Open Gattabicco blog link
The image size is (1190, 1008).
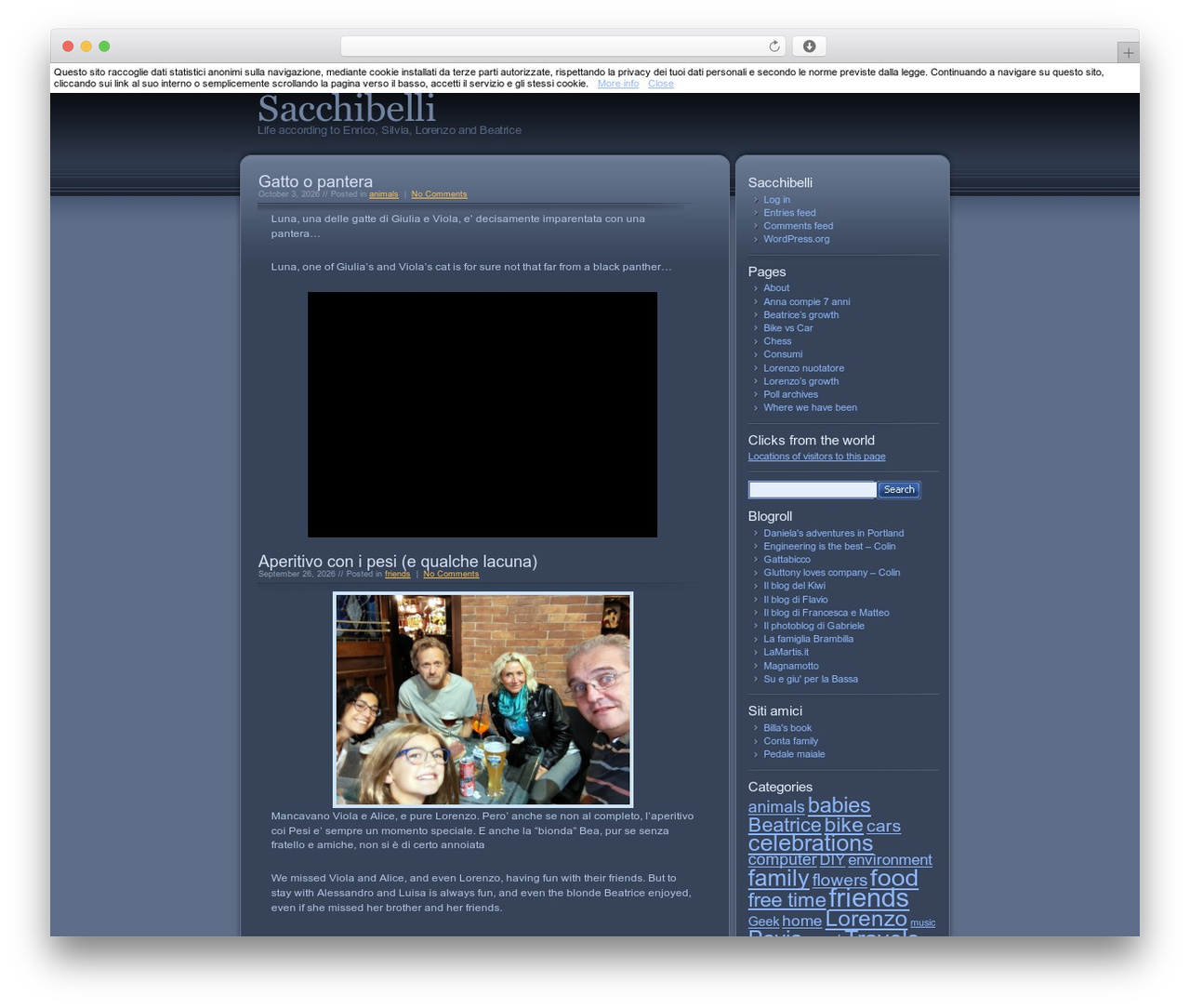(787, 560)
